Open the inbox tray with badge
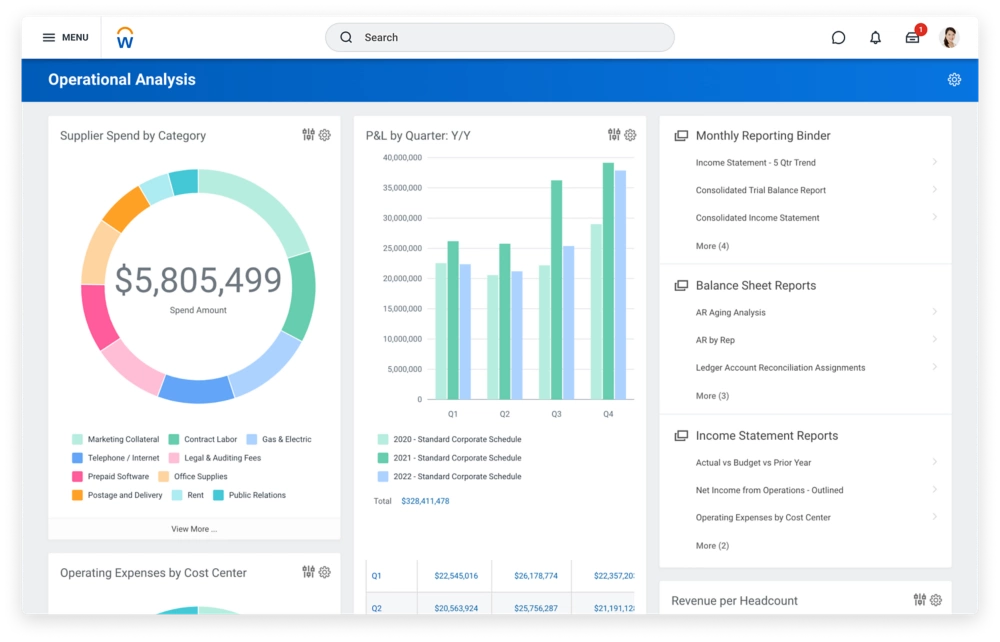The width and height of the screenshot is (1000, 642). point(913,38)
